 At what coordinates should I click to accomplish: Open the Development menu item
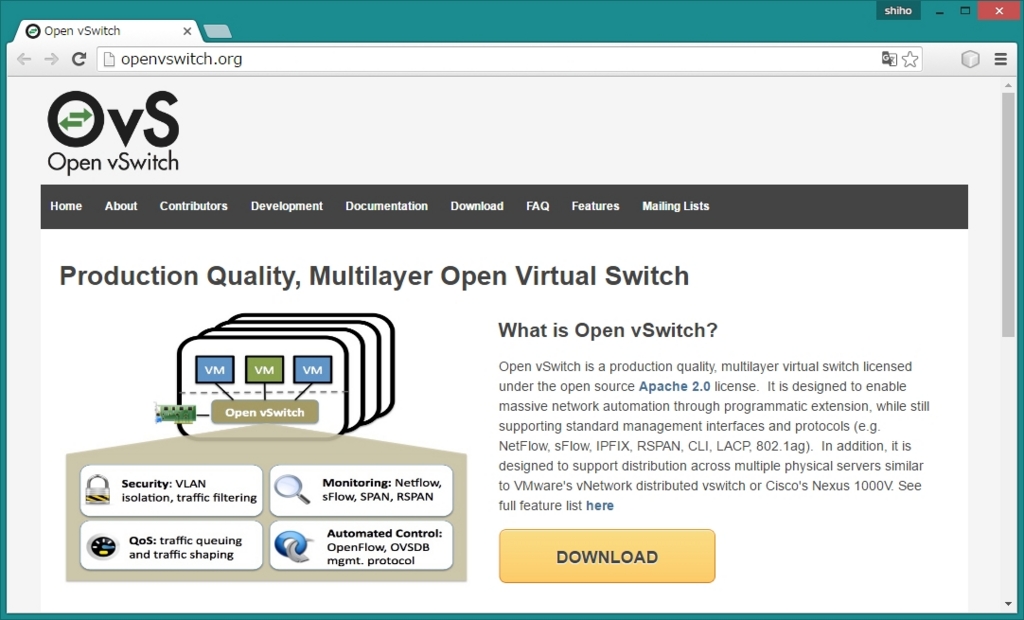pyautogui.click(x=287, y=206)
